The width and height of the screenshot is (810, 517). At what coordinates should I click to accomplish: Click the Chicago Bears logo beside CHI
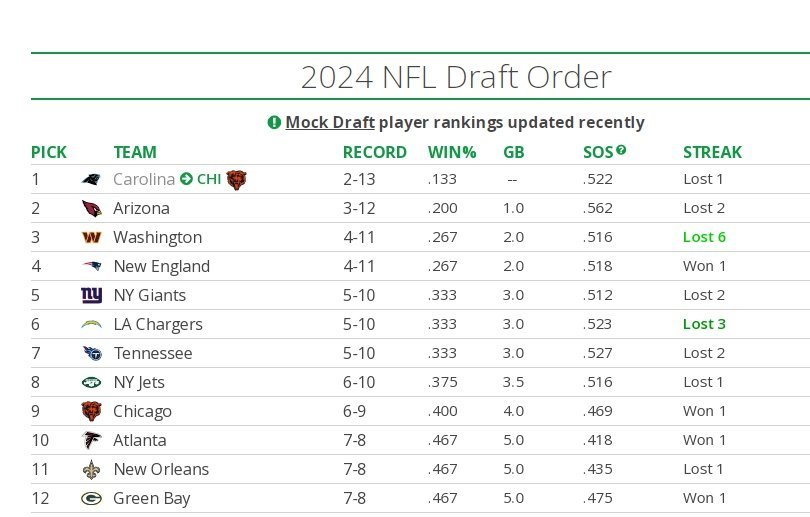(x=236, y=180)
